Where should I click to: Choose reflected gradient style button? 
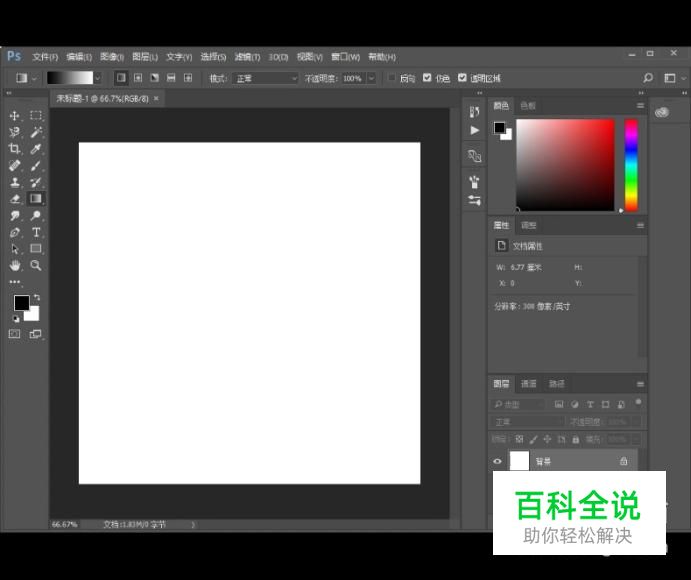click(x=171, y=78)
